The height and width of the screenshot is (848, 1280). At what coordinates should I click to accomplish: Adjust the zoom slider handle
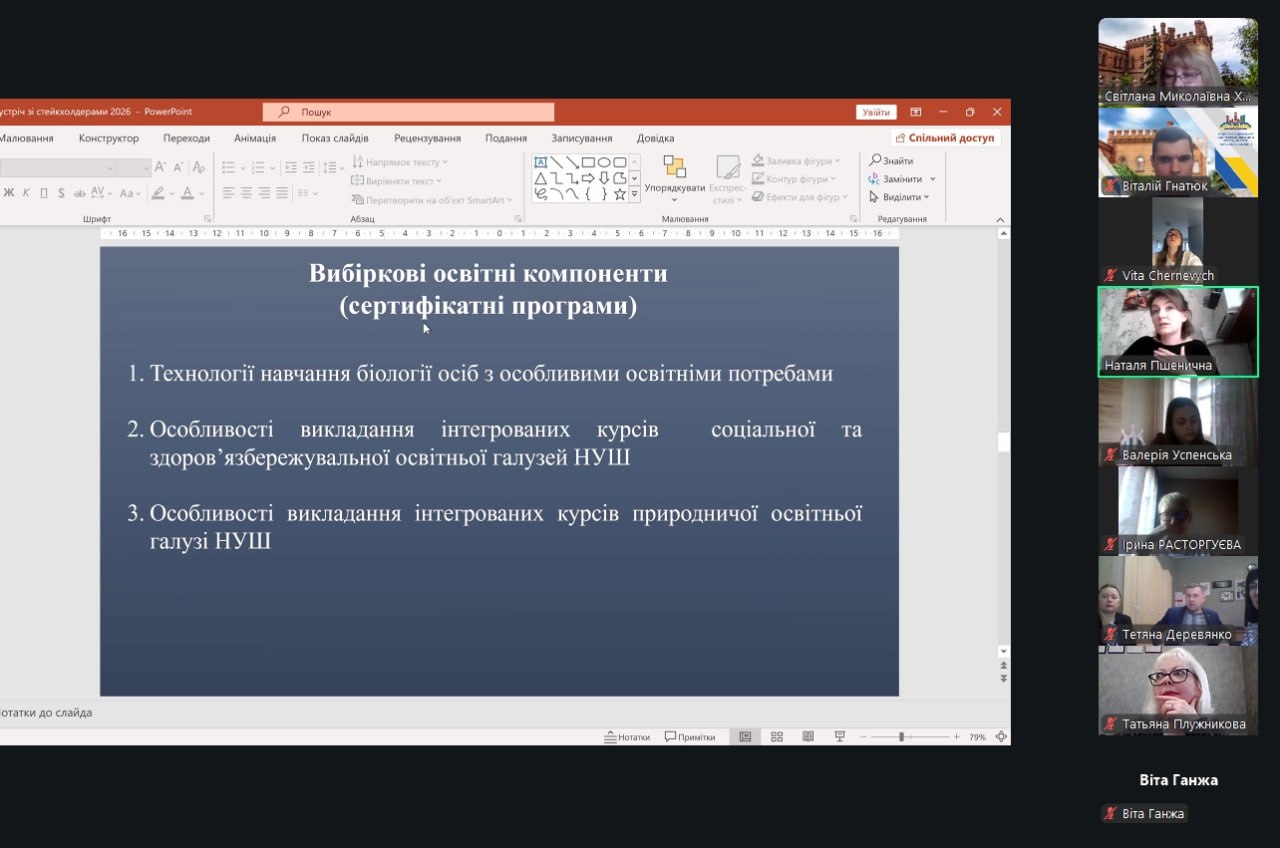coord(901,737)
